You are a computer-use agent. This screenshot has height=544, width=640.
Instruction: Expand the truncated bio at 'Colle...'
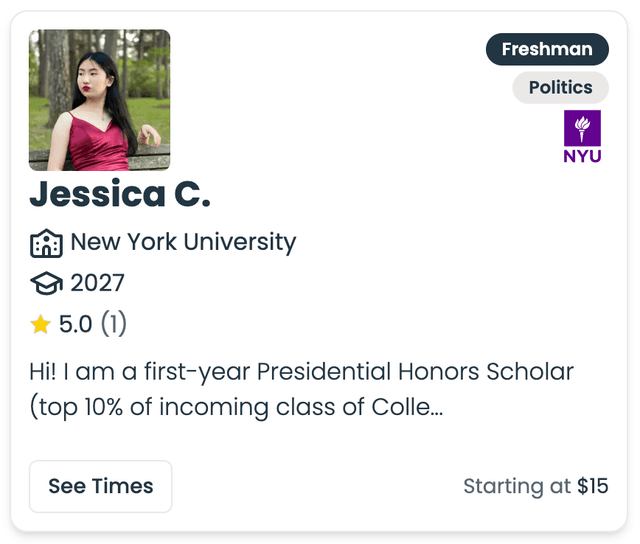(x=407, y=407)
